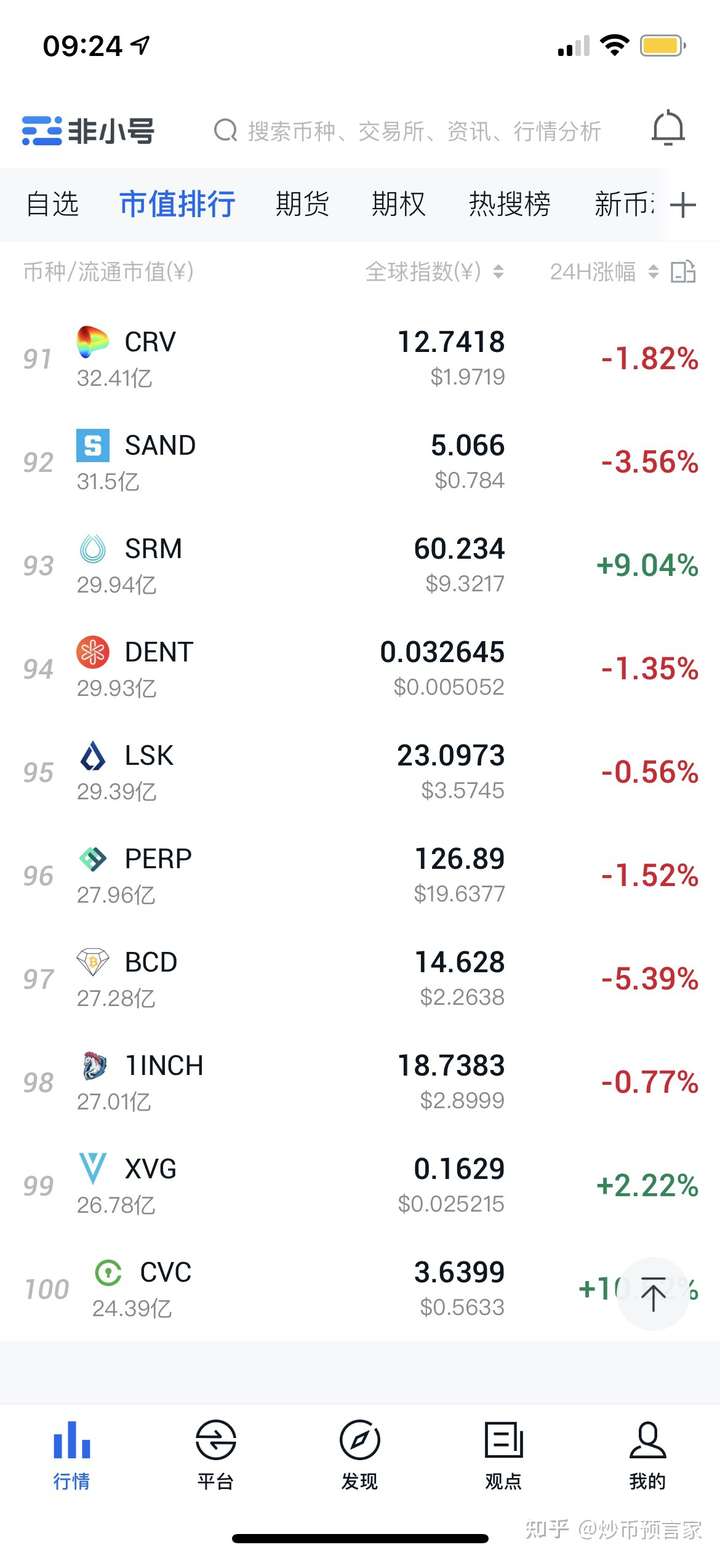Open the 热搜榜 hot search tab
Image resolution: width=720 pixels, height=1558 pixels.
tap(509, 204)
